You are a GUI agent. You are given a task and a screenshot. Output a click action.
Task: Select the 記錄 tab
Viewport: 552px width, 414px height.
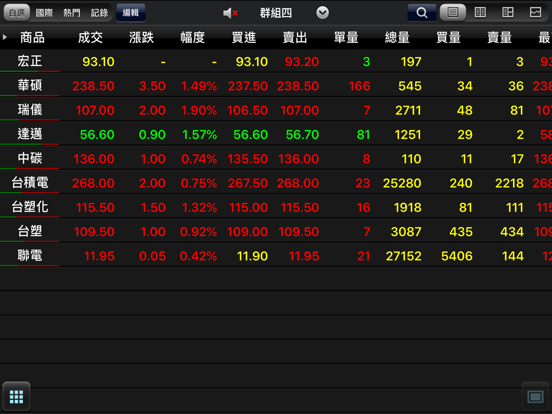point(99,13)
